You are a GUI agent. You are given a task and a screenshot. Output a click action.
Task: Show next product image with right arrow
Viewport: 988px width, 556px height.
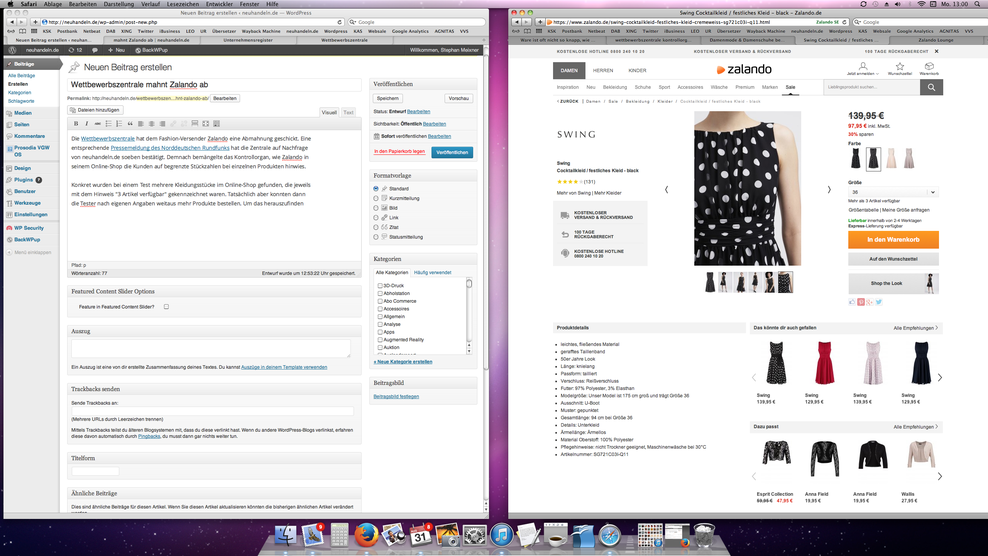click(x=829, y=189)
